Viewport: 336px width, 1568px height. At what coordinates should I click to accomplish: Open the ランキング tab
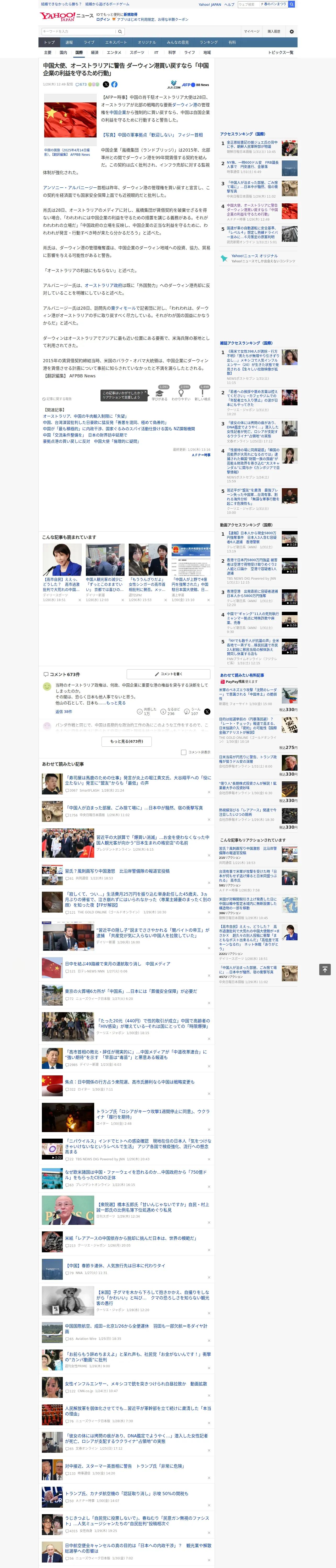[x=209, y=43]
